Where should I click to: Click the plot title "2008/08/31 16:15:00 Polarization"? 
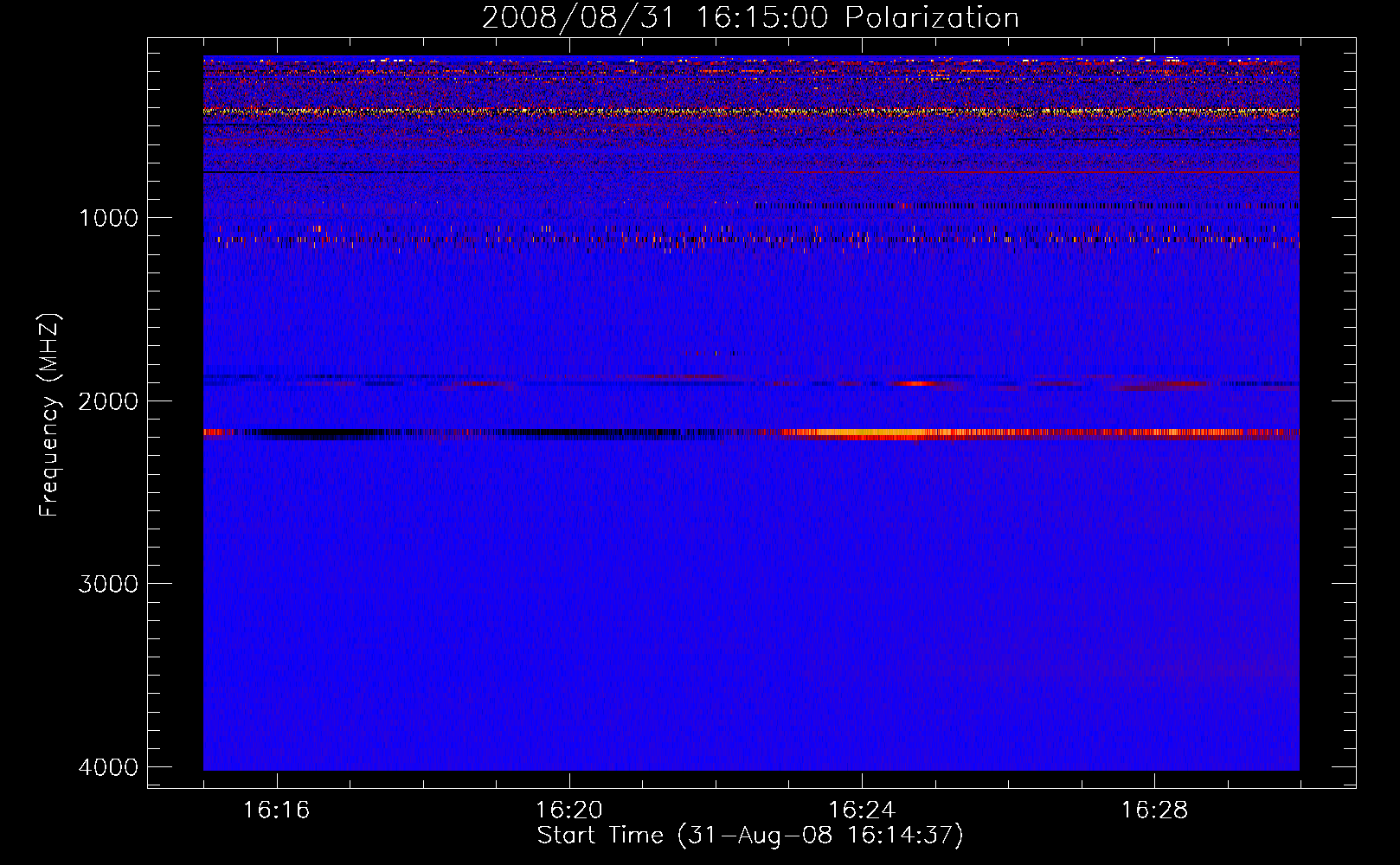click(x=750, y=17)
